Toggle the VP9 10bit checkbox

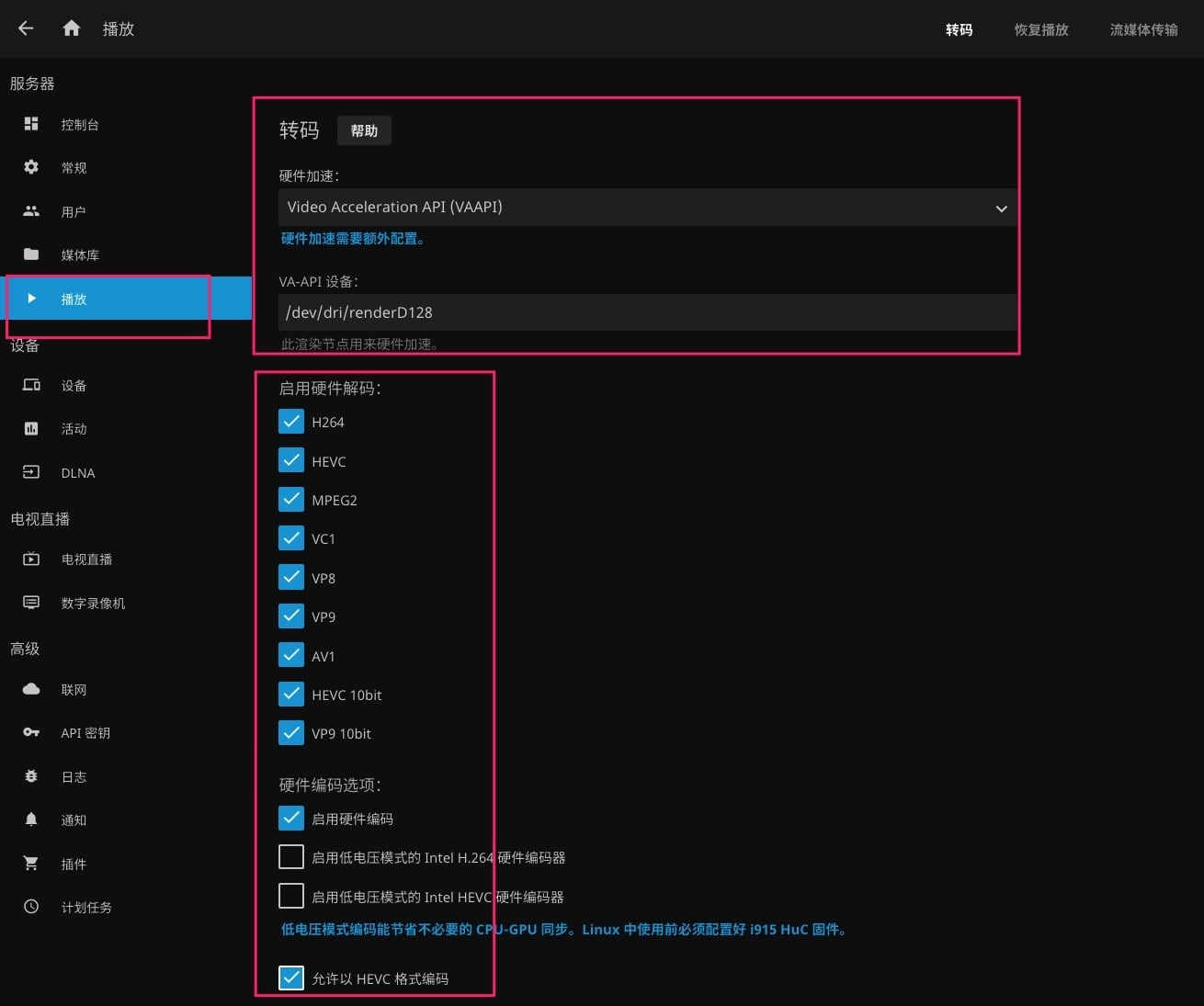click(x=291, y=733)
